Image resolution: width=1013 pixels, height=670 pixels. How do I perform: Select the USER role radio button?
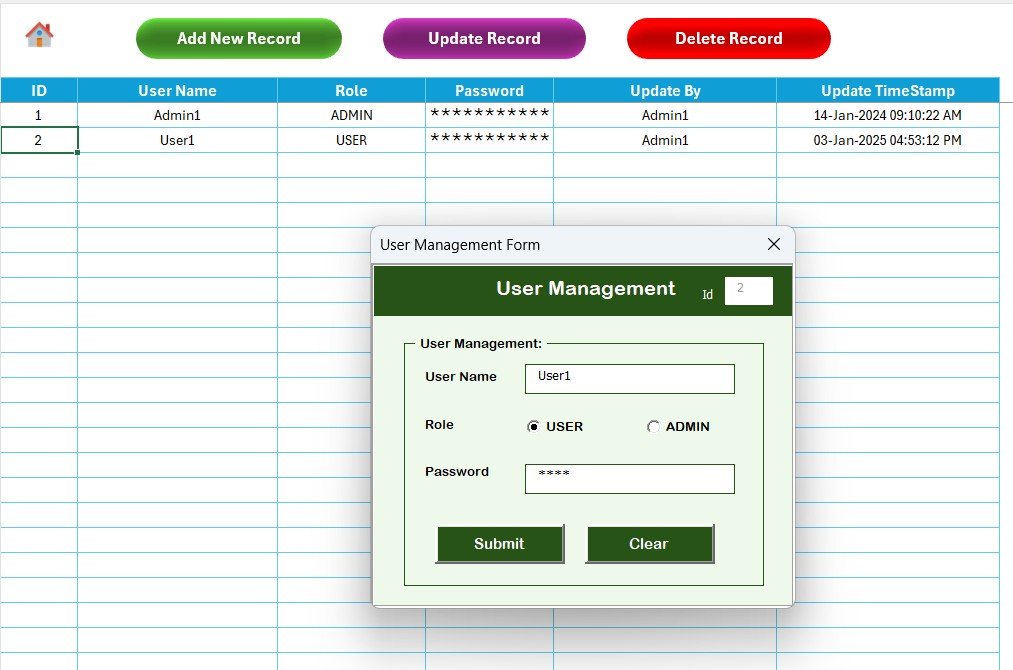534,427
